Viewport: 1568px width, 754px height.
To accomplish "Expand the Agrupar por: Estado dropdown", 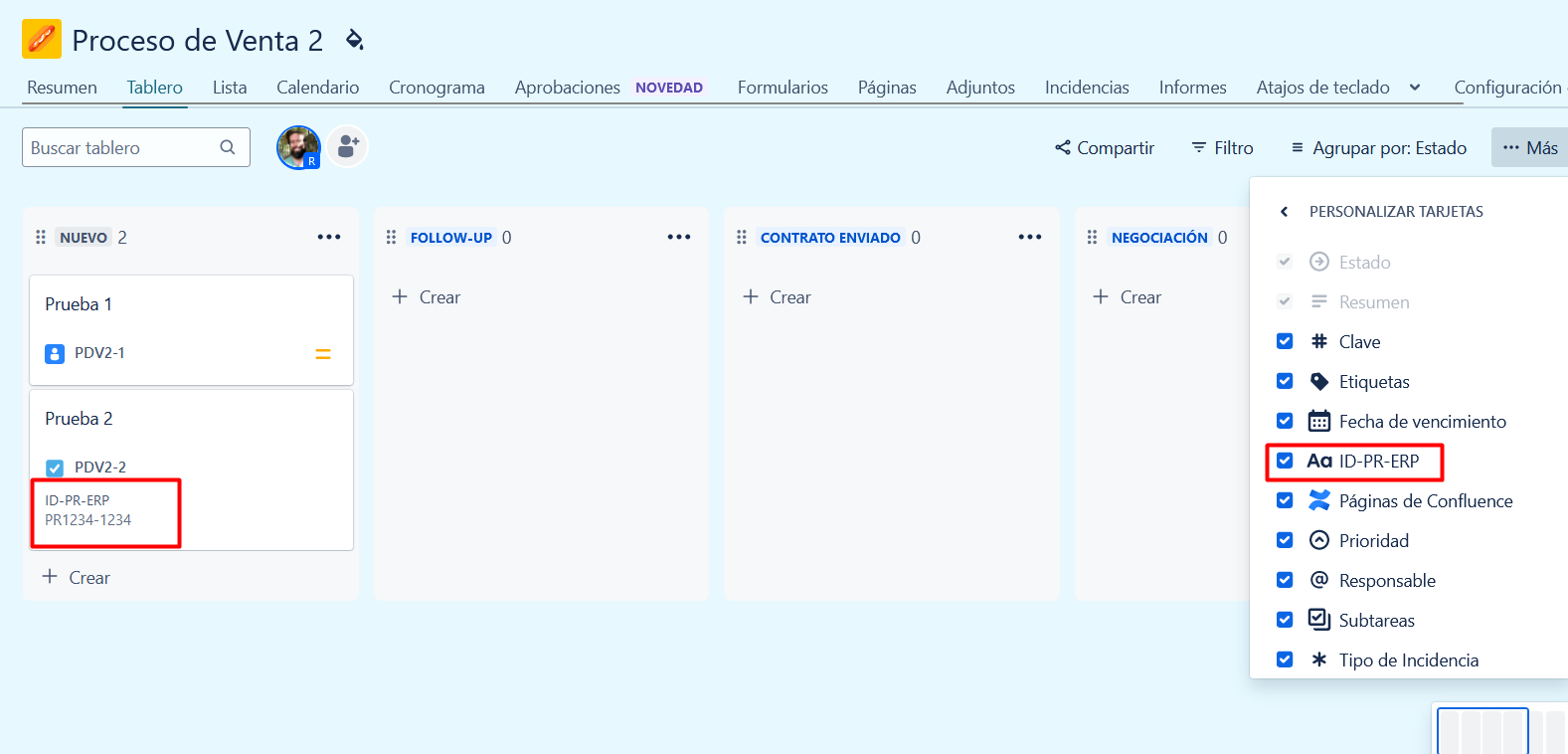I will (x=1378, y=147).
